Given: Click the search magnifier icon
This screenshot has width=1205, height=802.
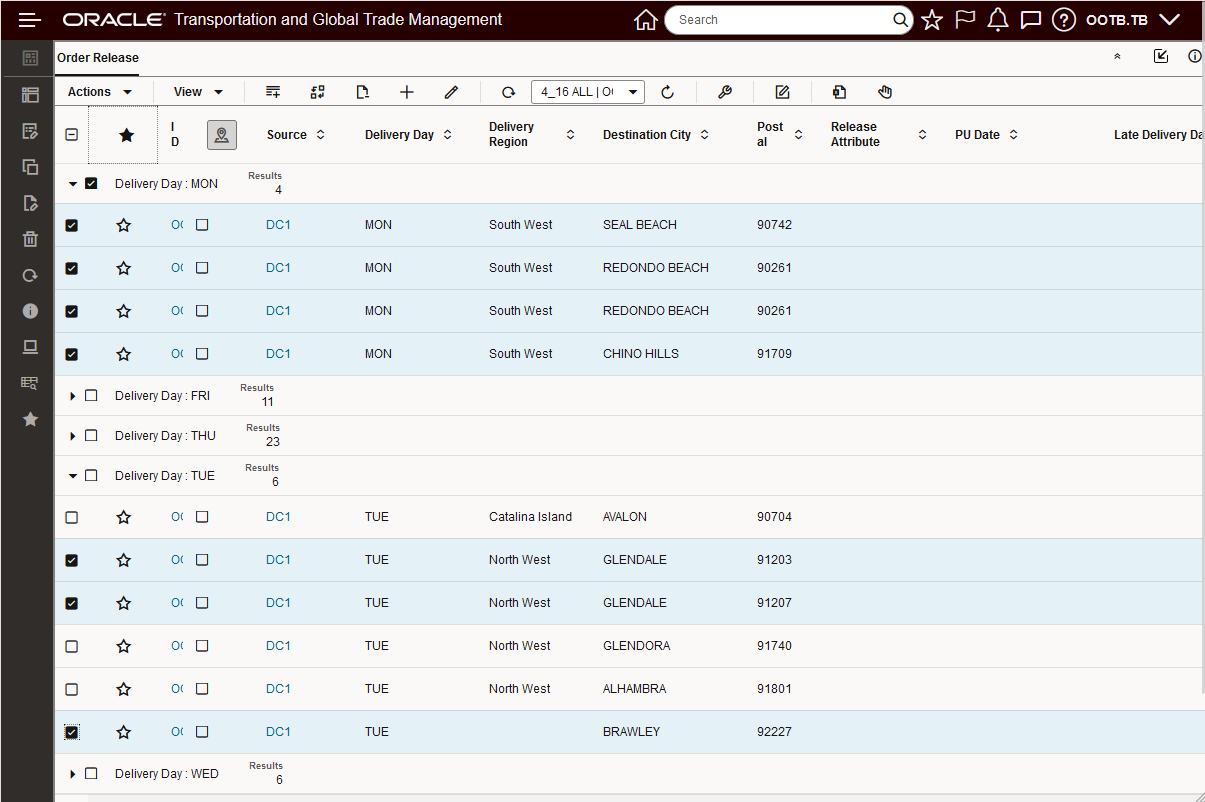Looking at the screenshot, I should pyautogui.click(x=900, y=20).
